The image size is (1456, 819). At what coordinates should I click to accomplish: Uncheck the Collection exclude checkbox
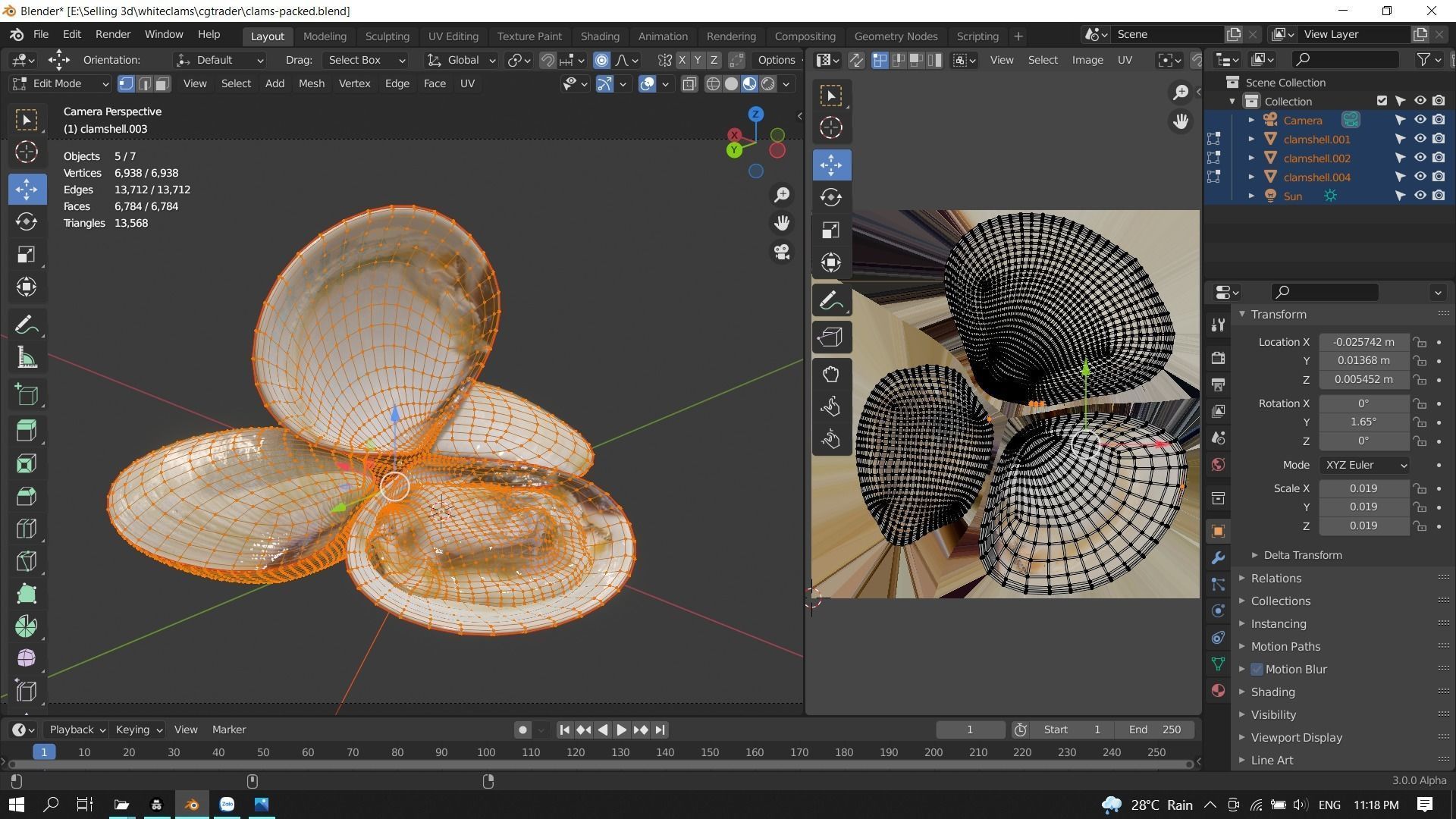coord(1382,101)
